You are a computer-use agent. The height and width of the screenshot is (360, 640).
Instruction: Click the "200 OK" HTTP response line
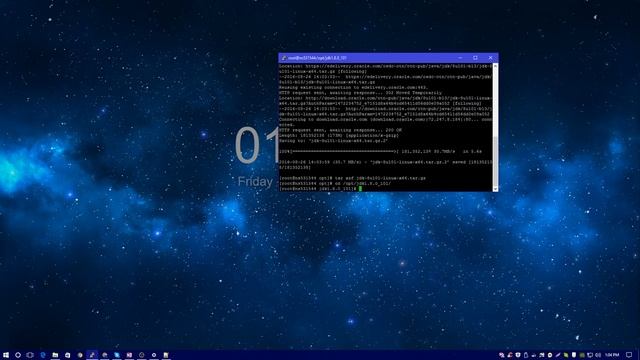coord(340,130)
